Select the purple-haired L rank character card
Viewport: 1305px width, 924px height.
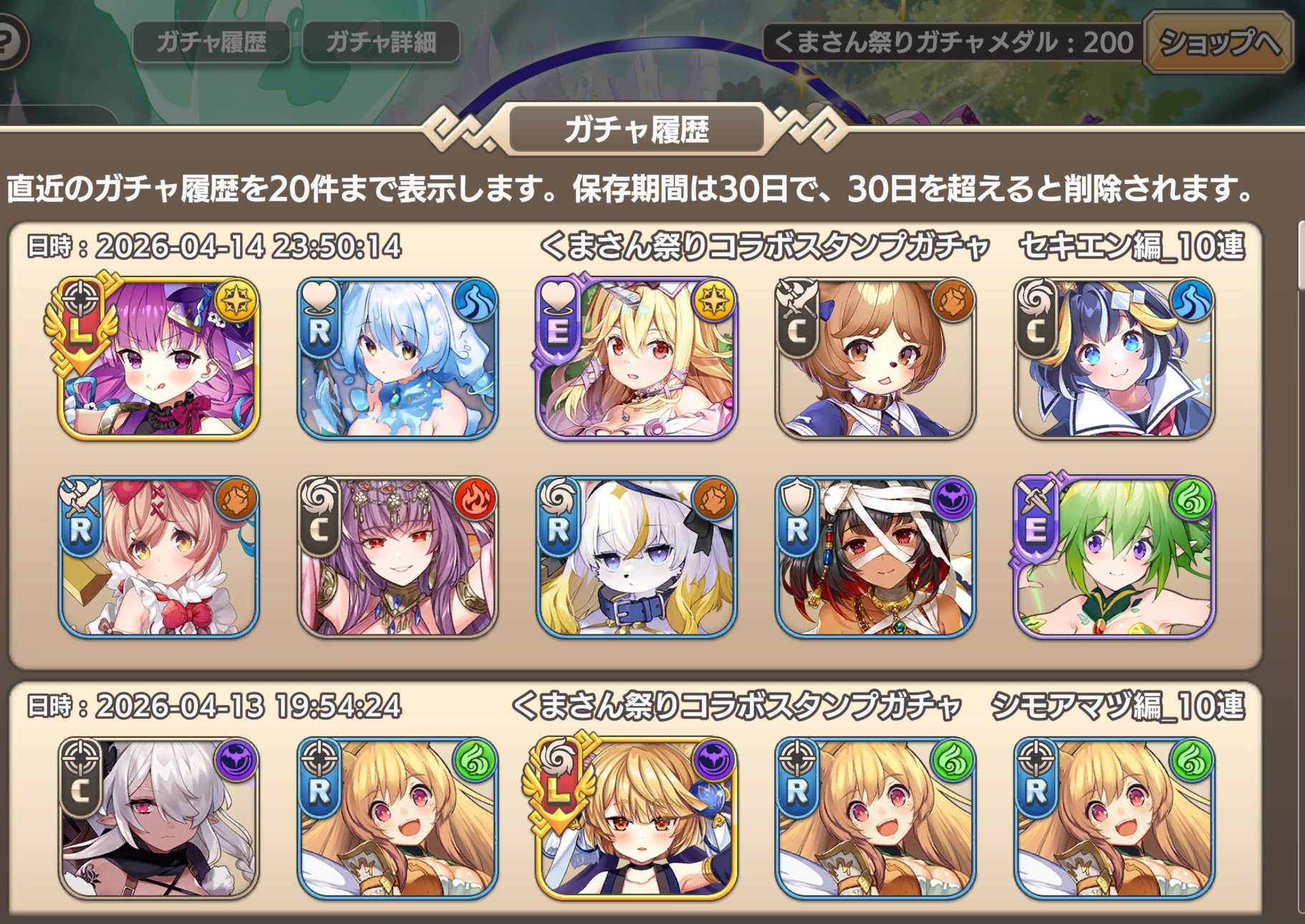click(x=158, y=358)
